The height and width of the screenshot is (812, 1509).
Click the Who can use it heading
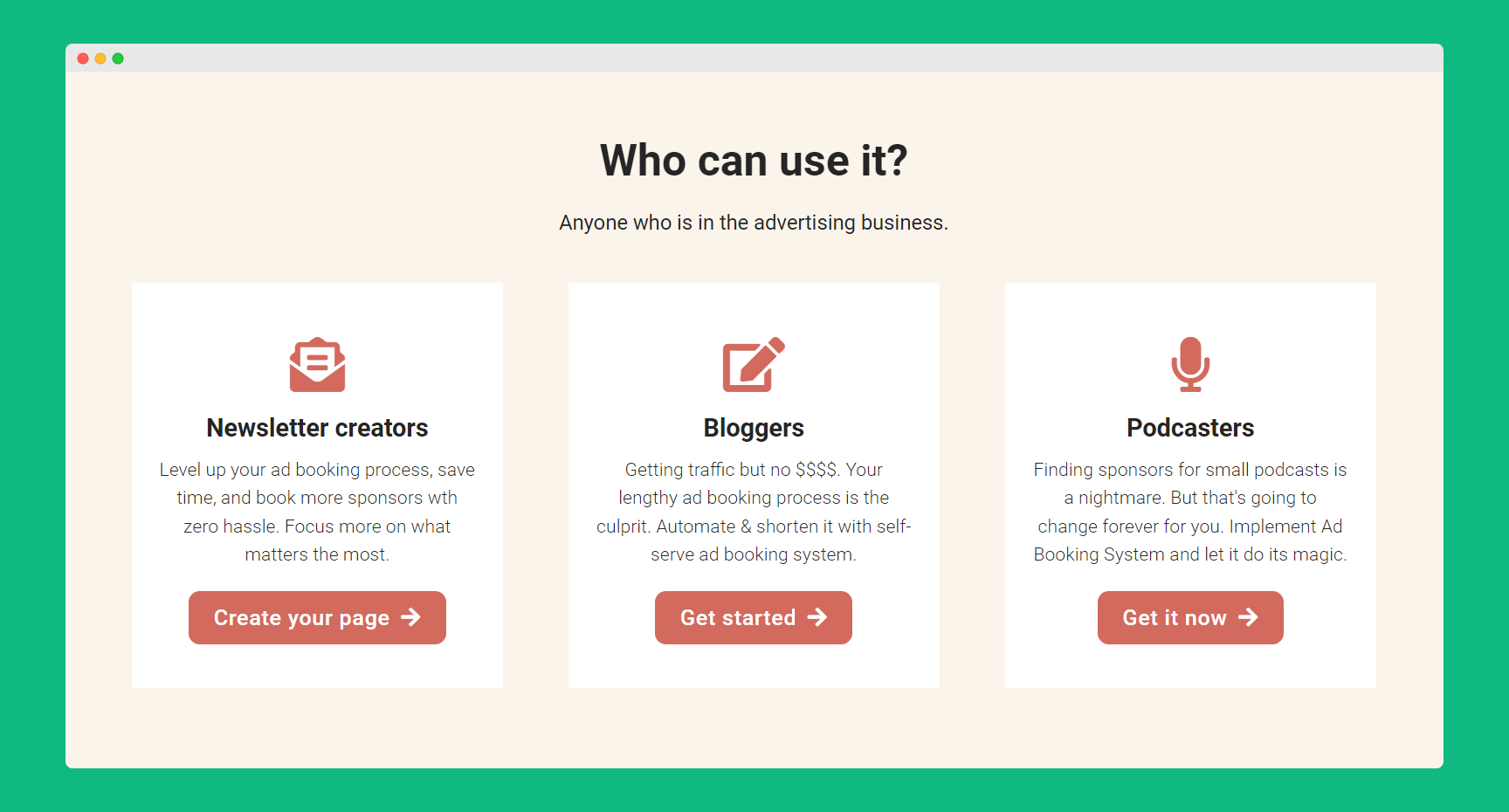[x=754, y=160]
